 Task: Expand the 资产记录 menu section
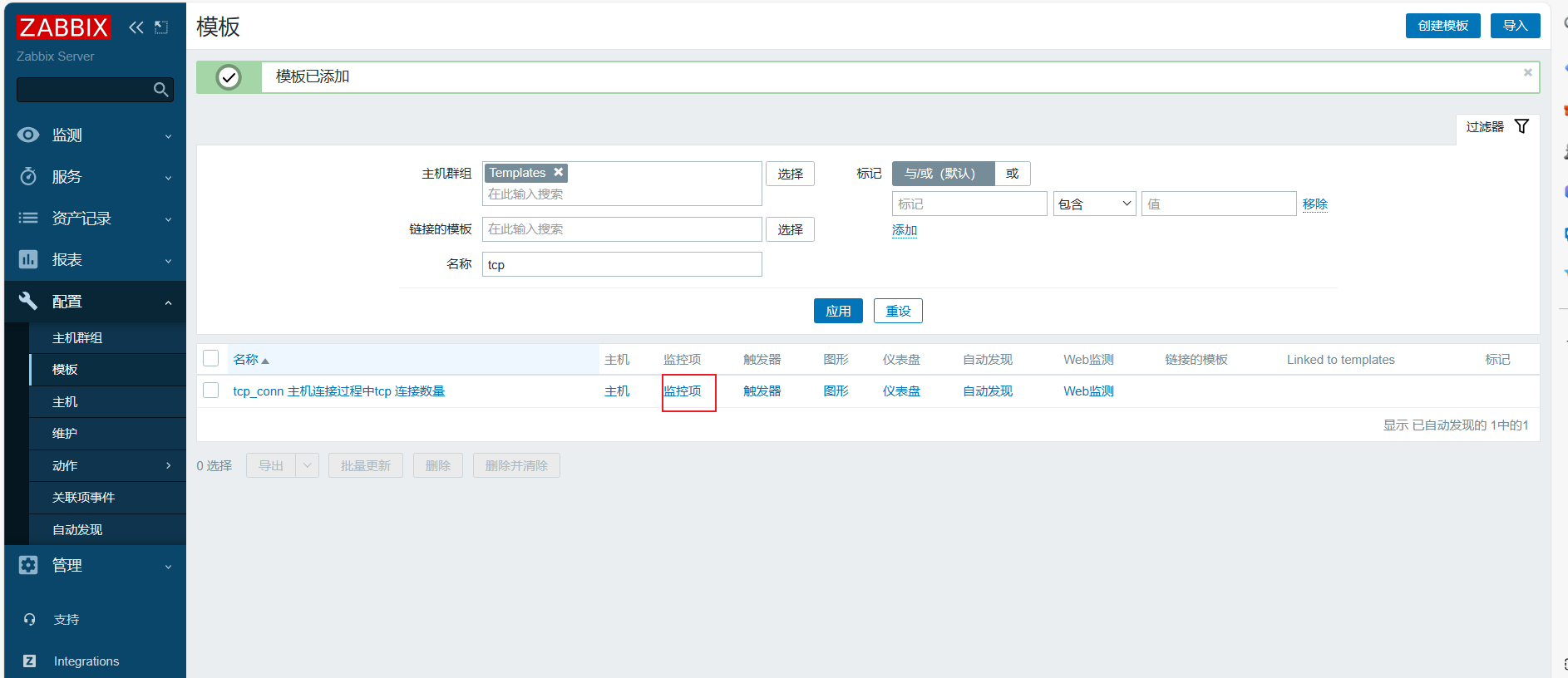click(95, 218)
